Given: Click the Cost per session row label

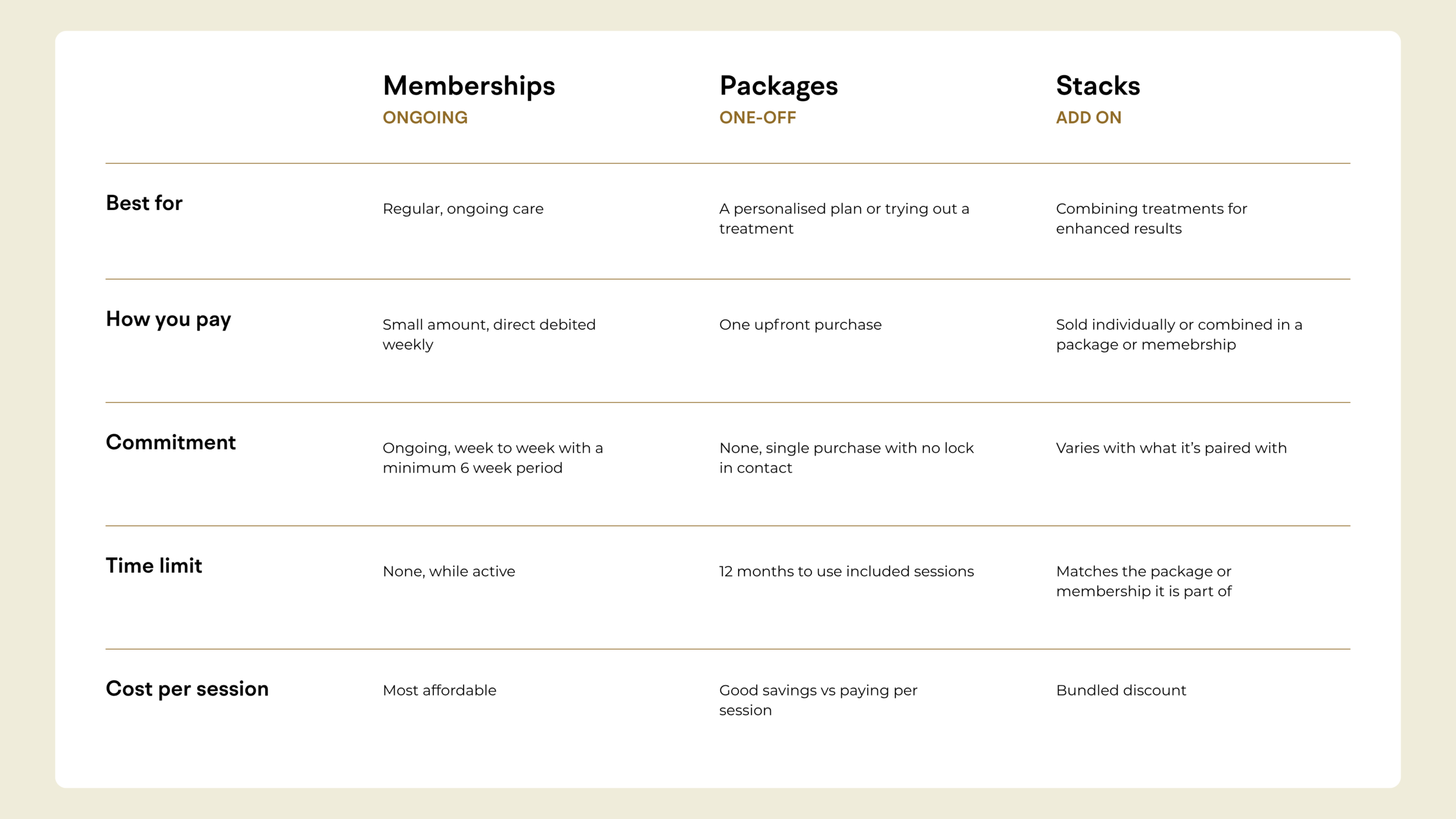Looking at the screenshot, I should (x=187, y=689).
